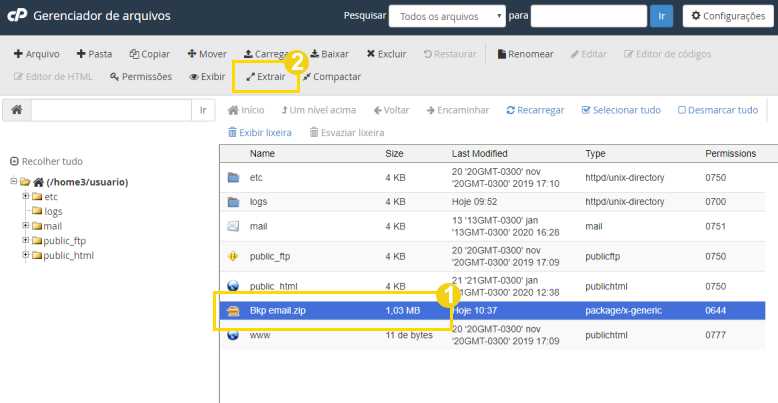Download selected file with Baixar
This screenshot has height=403, width=778.
click(329, 54)
